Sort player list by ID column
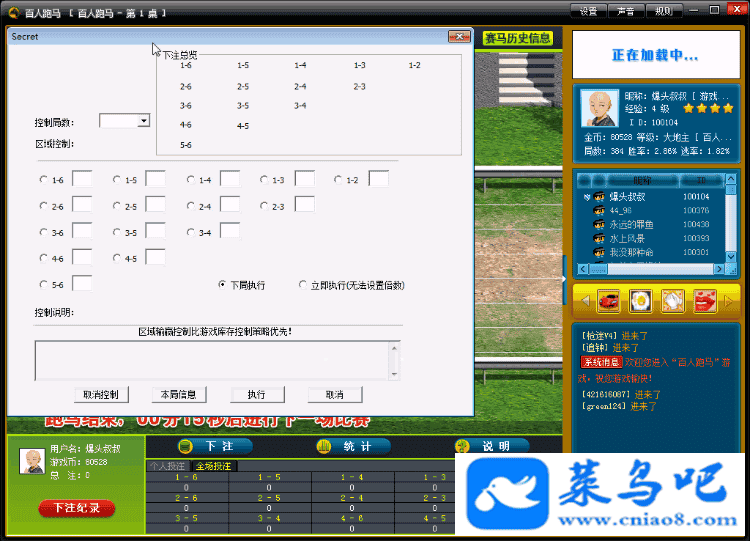This screenshot has width=750, height=541. coord(701,180)
